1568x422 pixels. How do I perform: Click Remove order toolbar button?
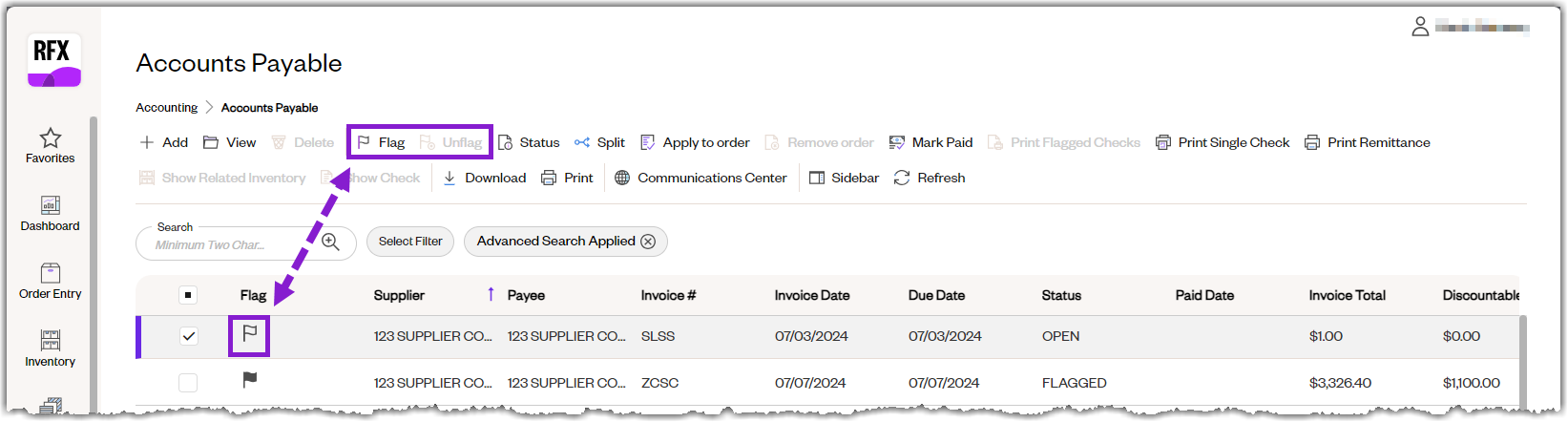tap(819, 142)
